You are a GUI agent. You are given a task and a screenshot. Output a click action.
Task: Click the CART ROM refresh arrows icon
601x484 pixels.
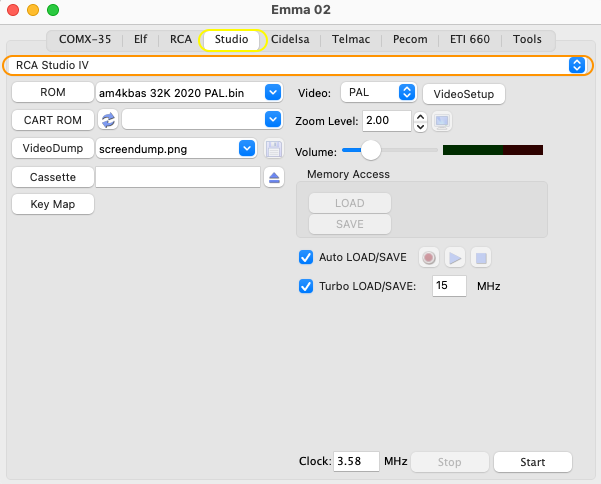pyautogui.click(x=108, y=120)
